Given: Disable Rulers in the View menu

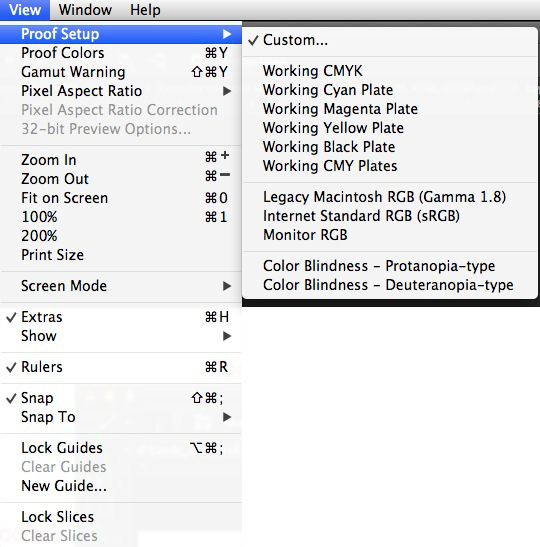Looking at the screenshot, I should click(121, 367).
